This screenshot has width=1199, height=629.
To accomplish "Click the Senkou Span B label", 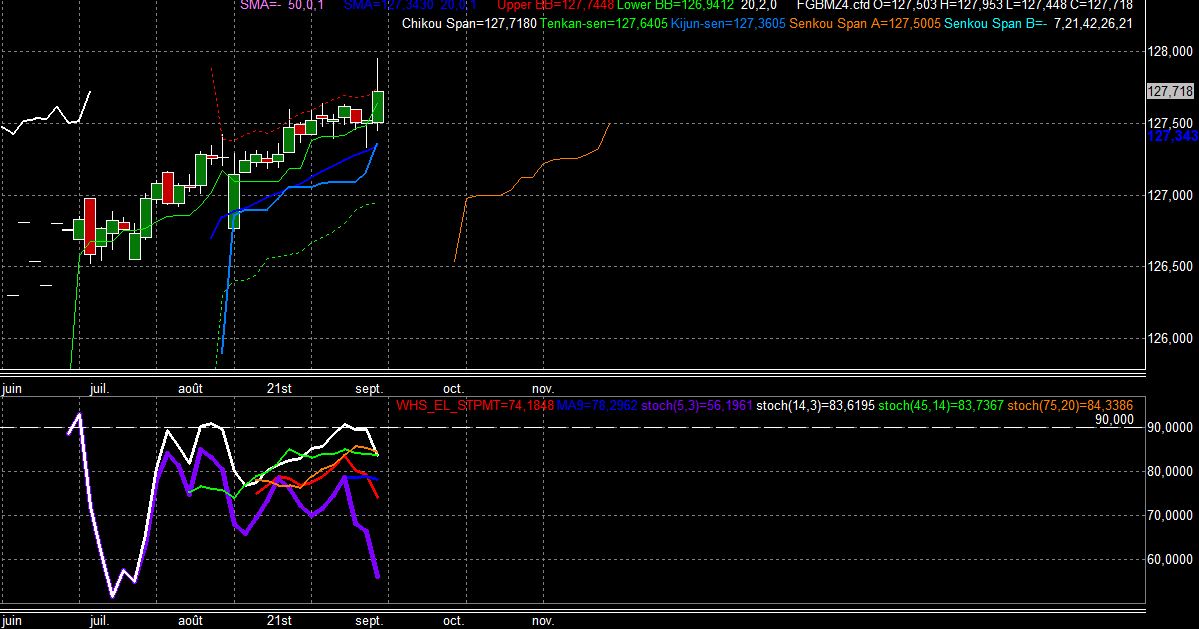I will click(x=996, y=24).
